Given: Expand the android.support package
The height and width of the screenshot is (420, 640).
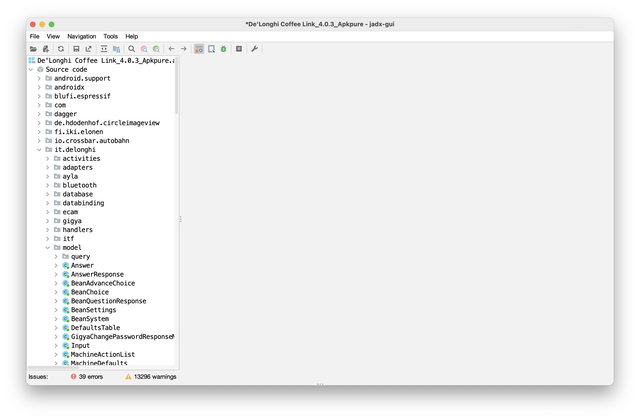Looking at the screenshot, I should click(39, 78).
